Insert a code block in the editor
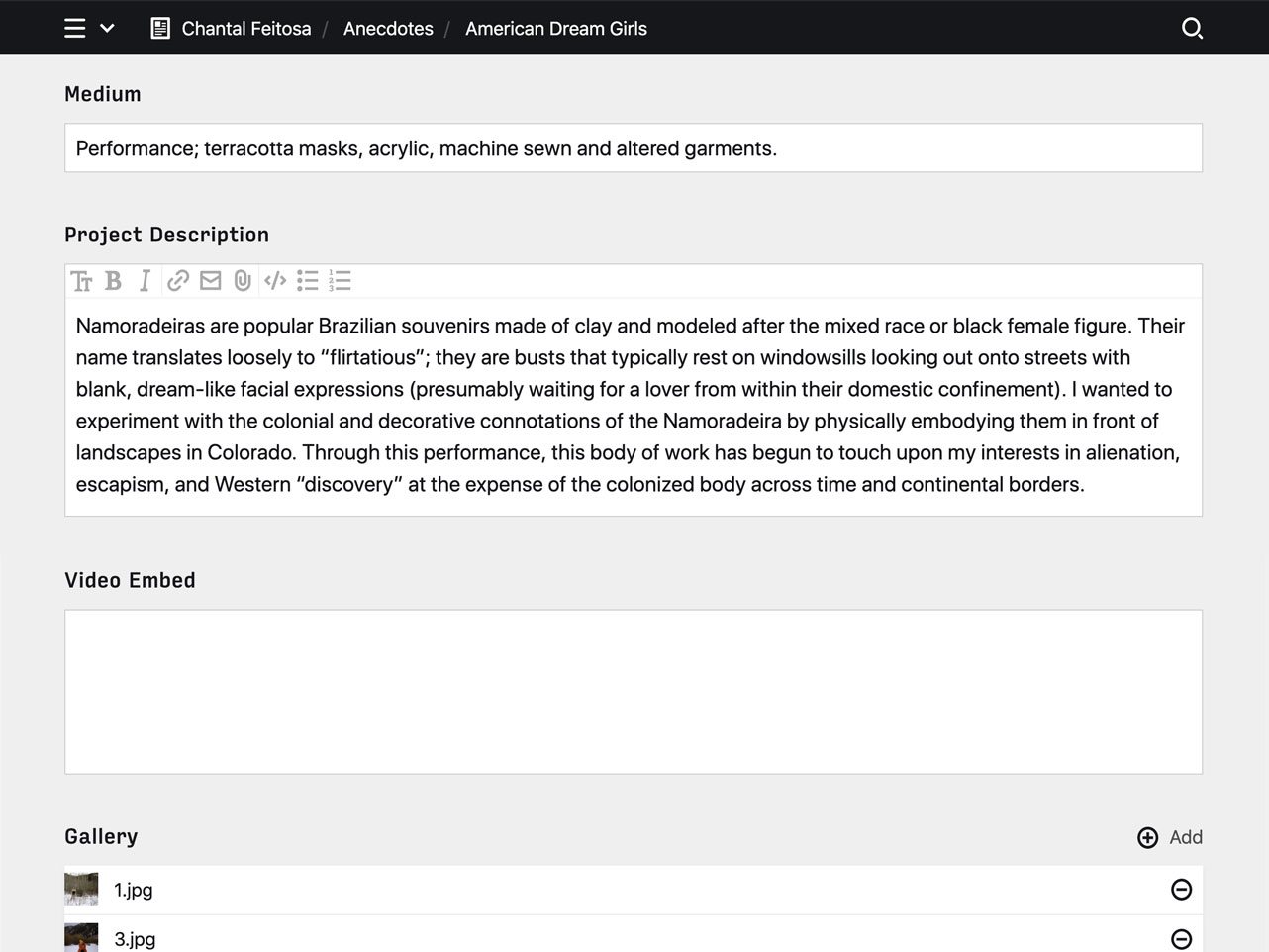This screenshot has height=952, width=1269. click(275, 281)
